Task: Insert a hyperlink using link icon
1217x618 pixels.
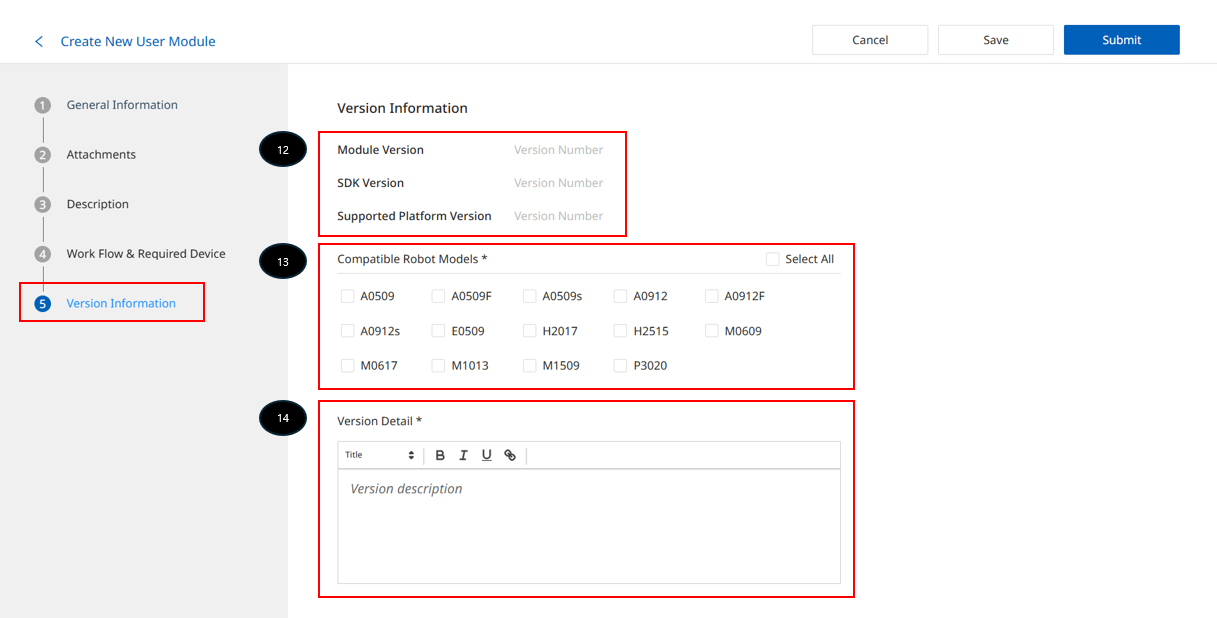Action: (x=510, y=455)
